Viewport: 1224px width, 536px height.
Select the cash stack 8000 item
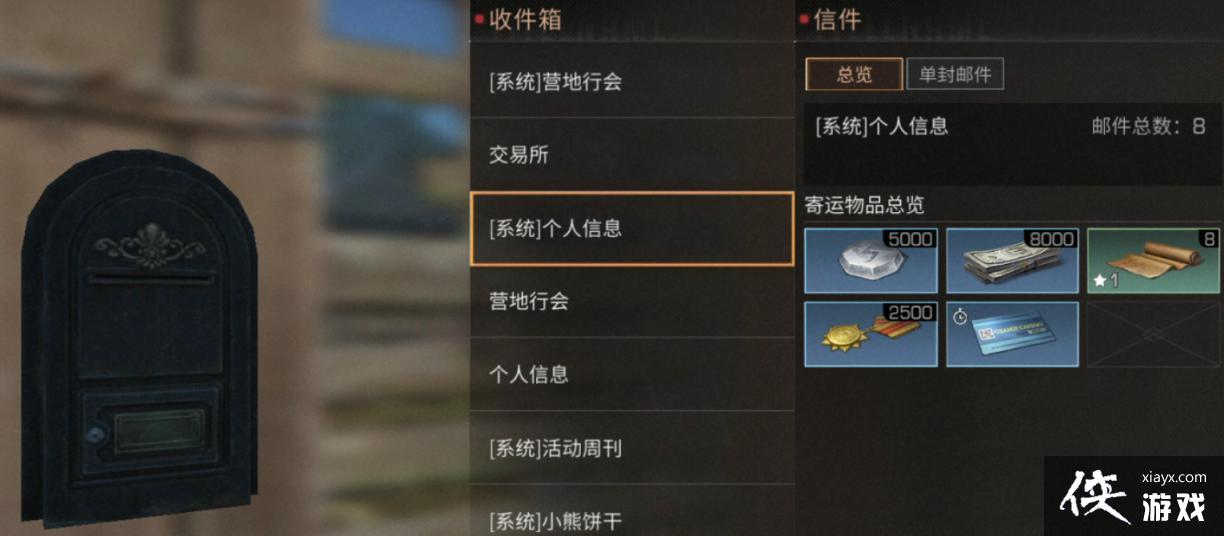[1013, 261]
